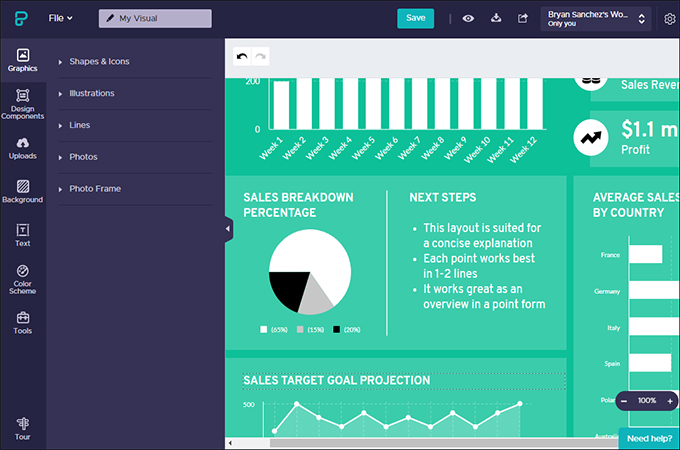This screenshot has width=680, height=450.
Task: Click the share icon
Action: (x=523, y=18)
